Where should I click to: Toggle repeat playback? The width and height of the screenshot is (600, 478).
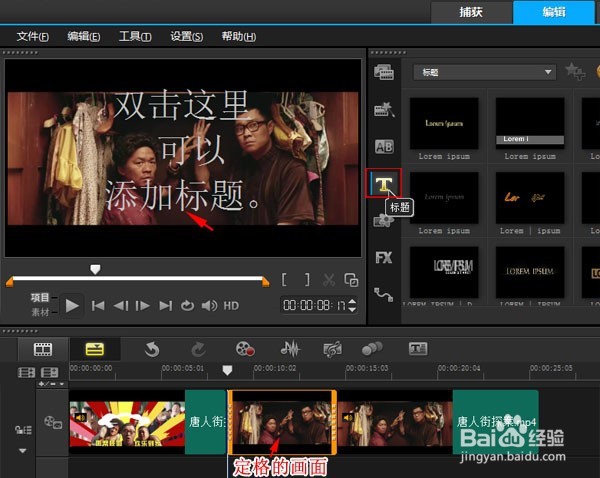(188, 306)
